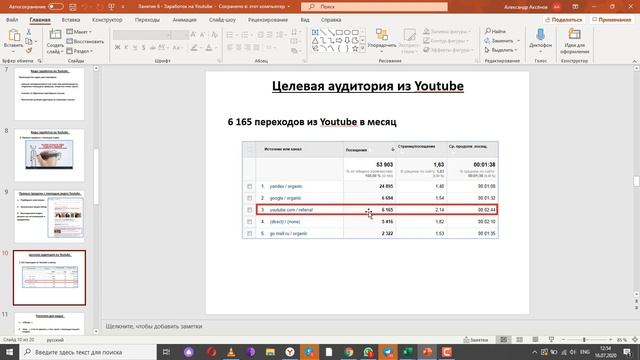640x360 pixels.
Task: Click the Paste clipboard icon
Action: [x=13, y=36]
